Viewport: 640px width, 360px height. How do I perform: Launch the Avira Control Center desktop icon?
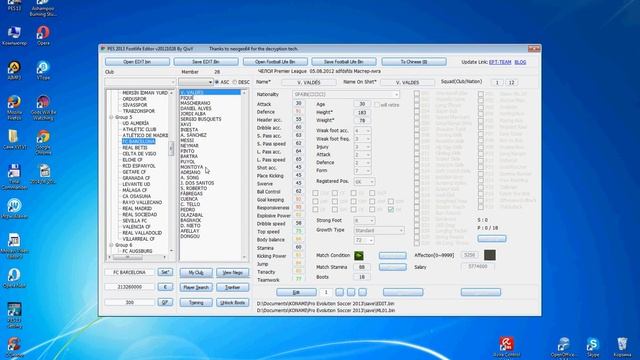506,347
